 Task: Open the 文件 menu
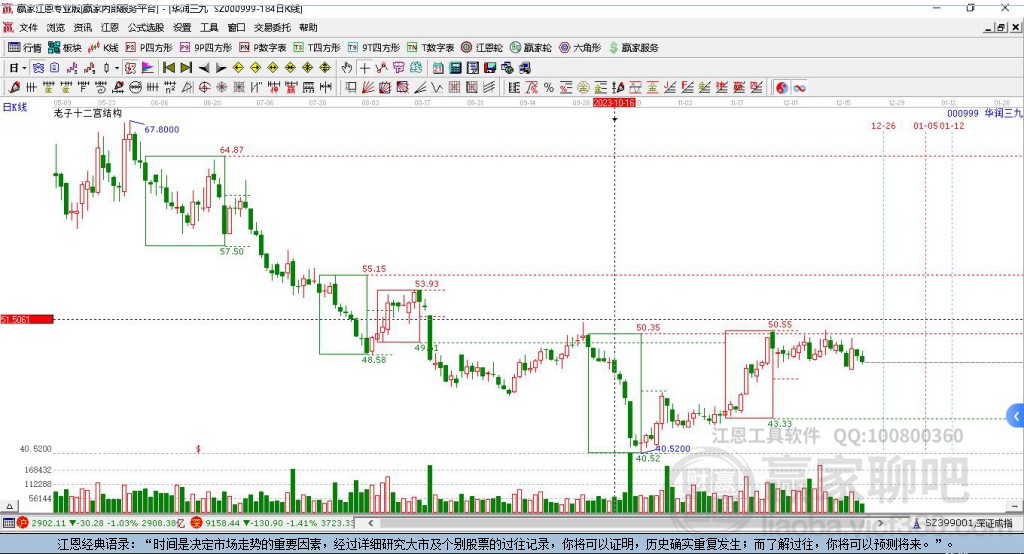point(28,27)
